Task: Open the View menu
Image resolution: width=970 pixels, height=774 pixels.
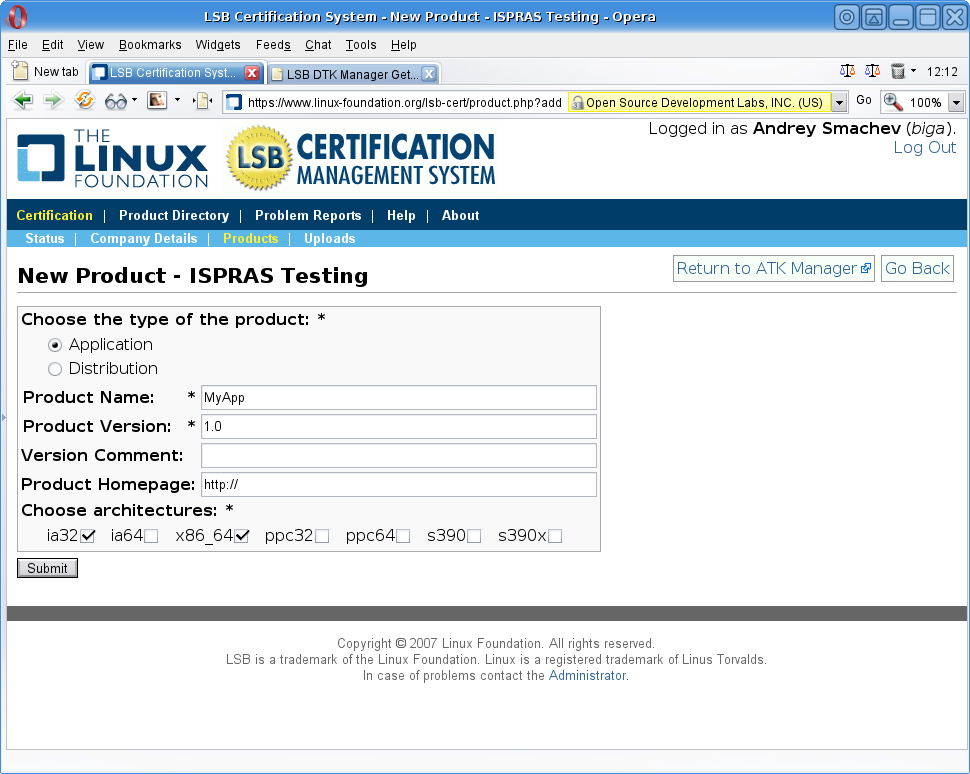Action: click(90, 45)
